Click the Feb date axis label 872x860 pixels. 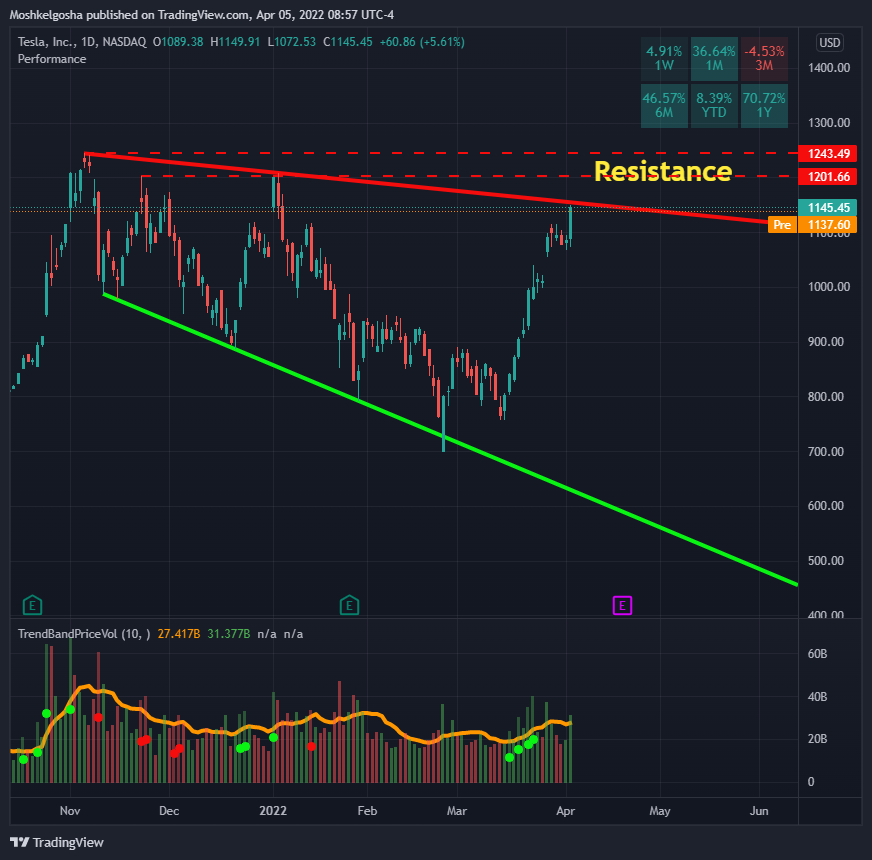(367, 811)
